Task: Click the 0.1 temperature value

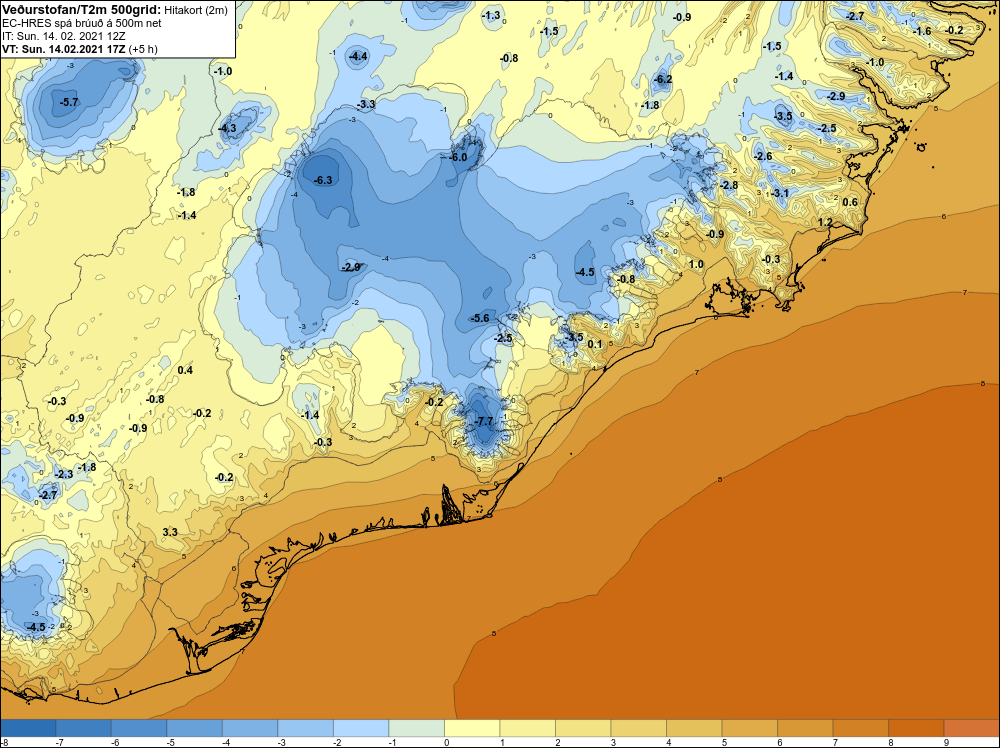Action: pyautogui.click(x=594, y=344)
